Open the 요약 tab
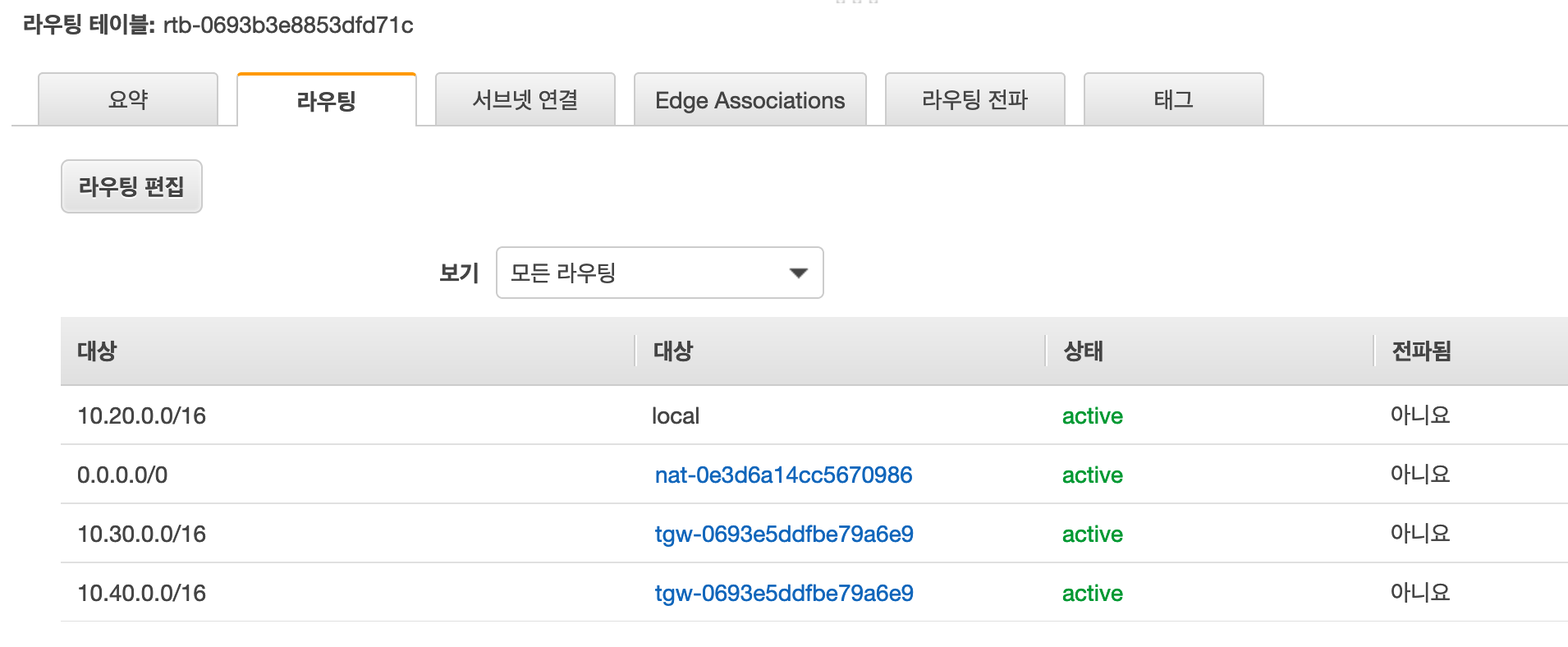Screen dimensions: 1568x647 pos(128,99)
